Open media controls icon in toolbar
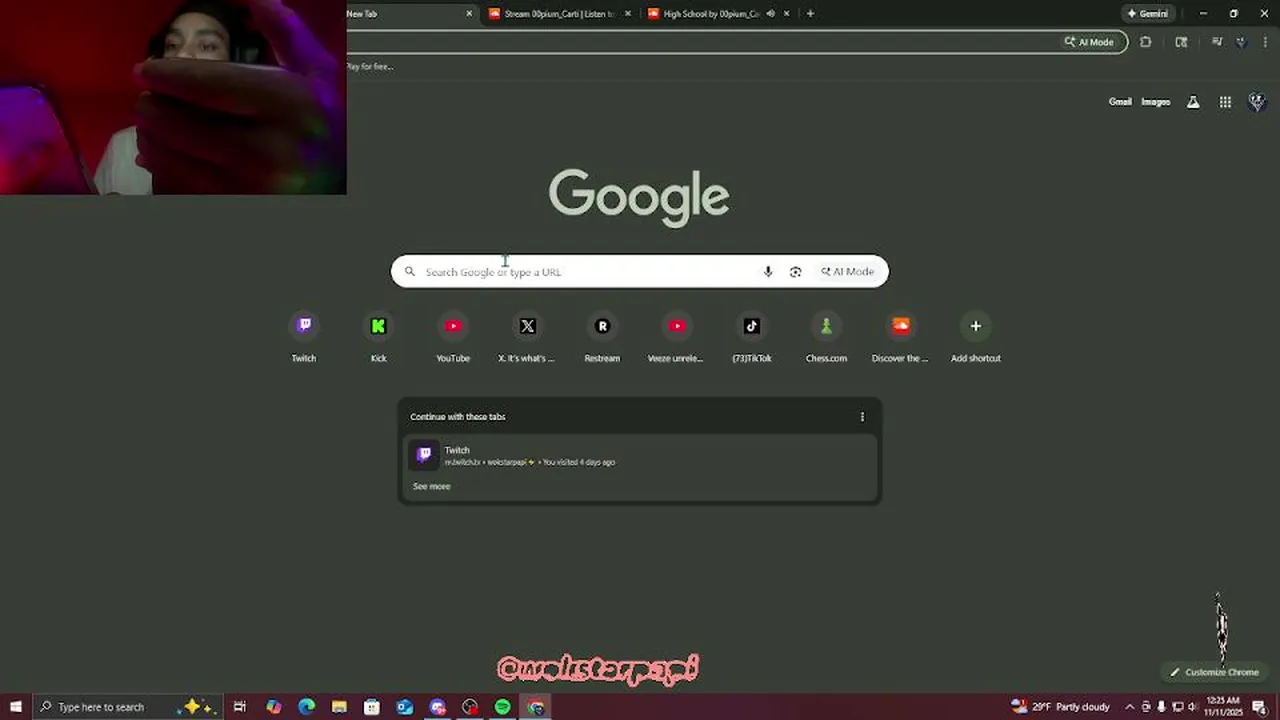 click(x=1217, y=42)
